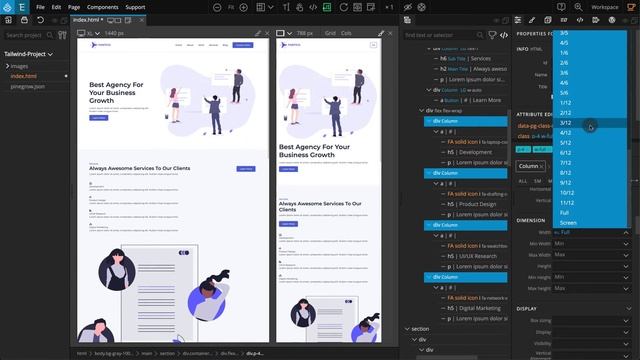Show element code from tree panel icon
The image size is (640, 360).
tap(504, 35)
